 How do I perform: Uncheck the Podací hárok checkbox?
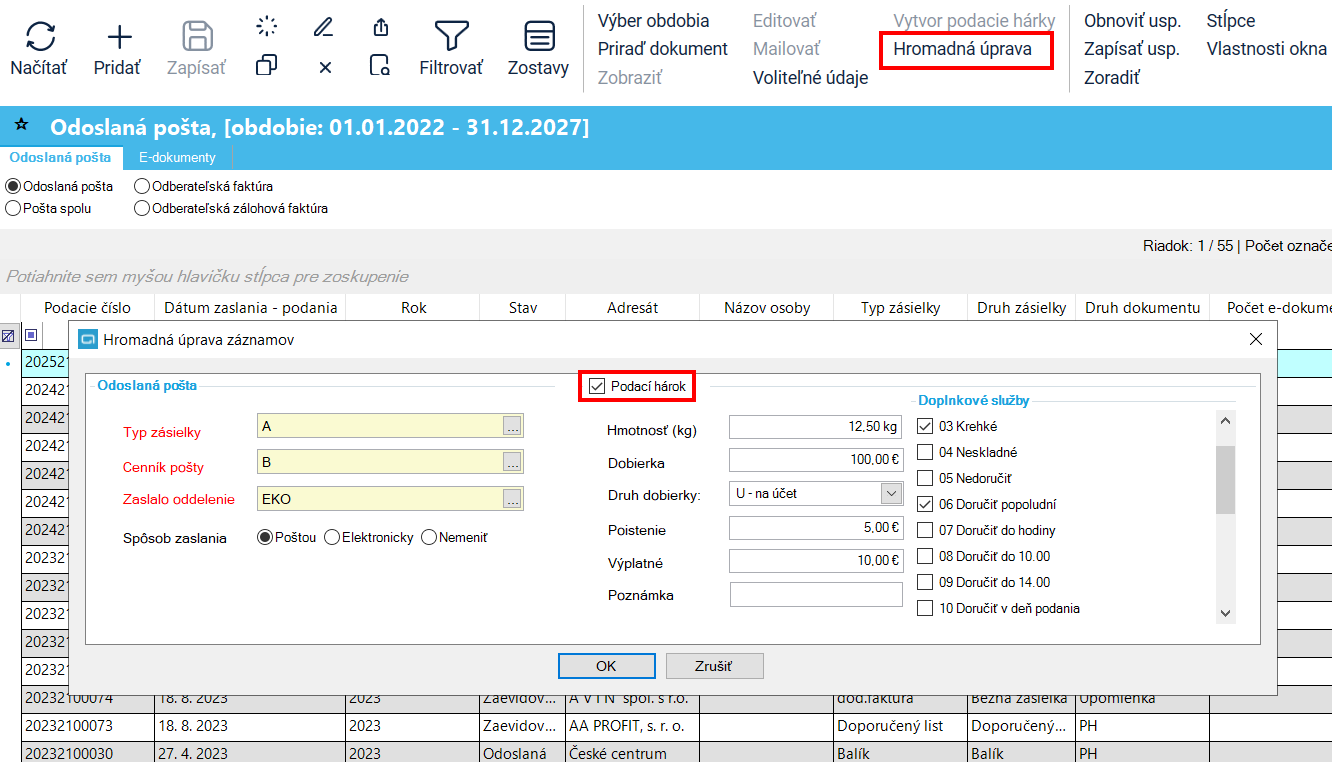tap(598, 386)
